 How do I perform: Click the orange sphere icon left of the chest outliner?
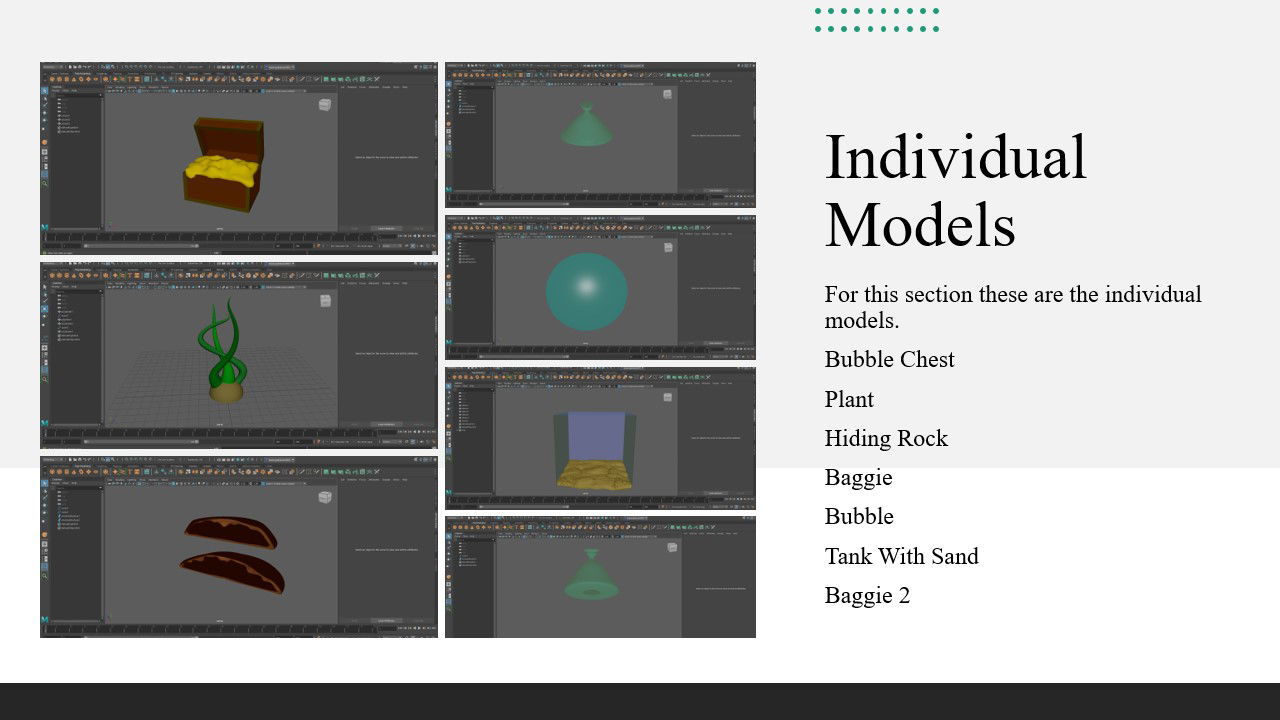click(45, 142)
